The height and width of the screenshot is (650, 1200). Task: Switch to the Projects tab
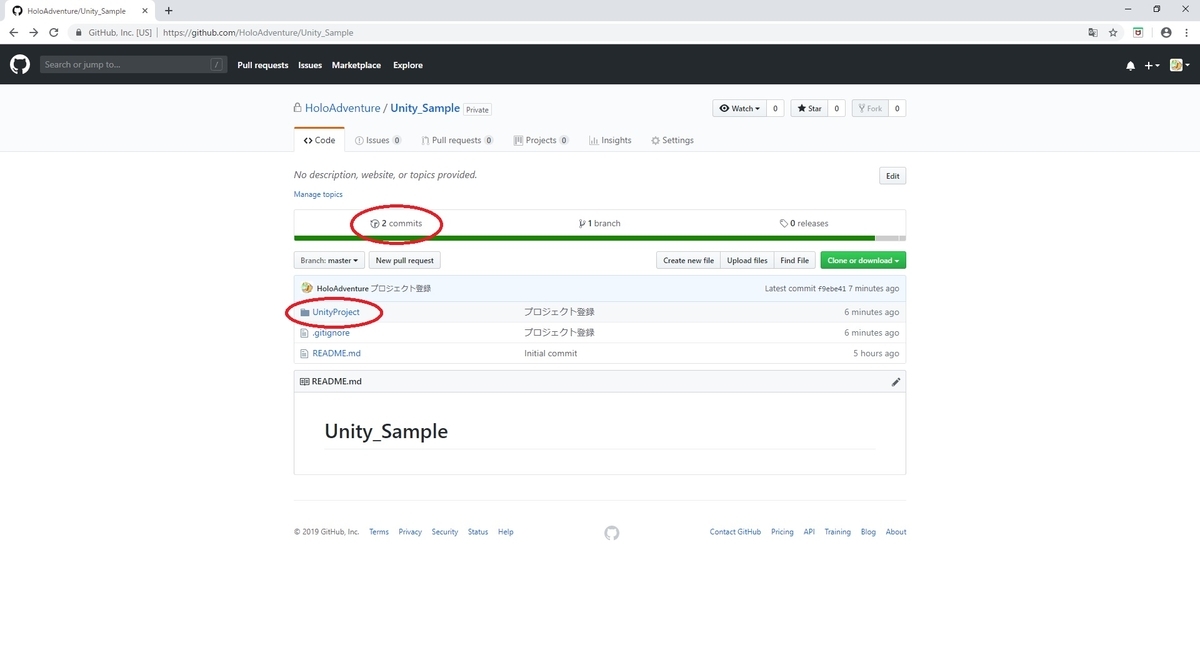[541, 140]
